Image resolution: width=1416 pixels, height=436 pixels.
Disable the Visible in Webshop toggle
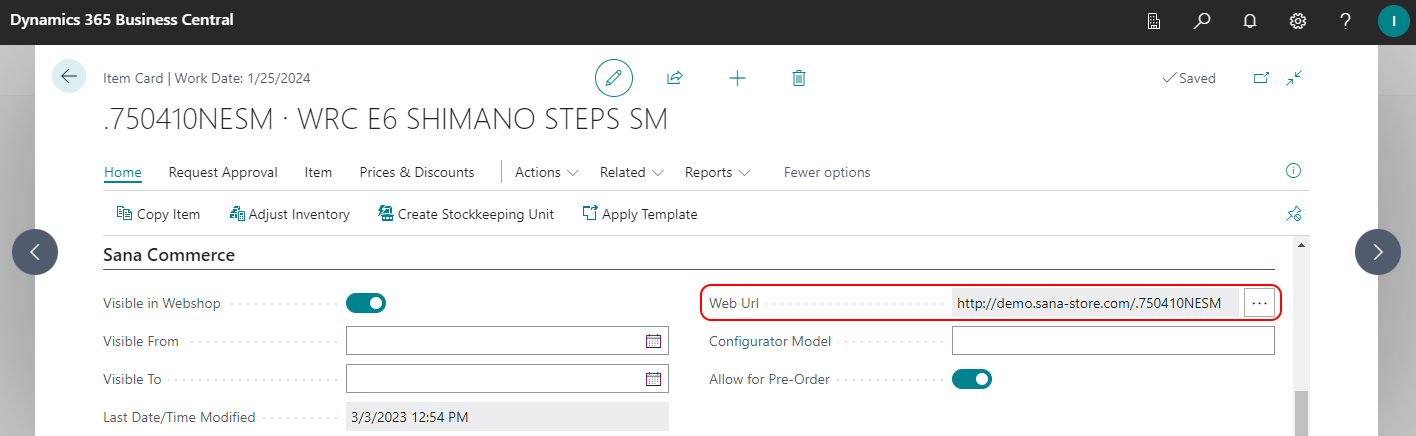366,303
